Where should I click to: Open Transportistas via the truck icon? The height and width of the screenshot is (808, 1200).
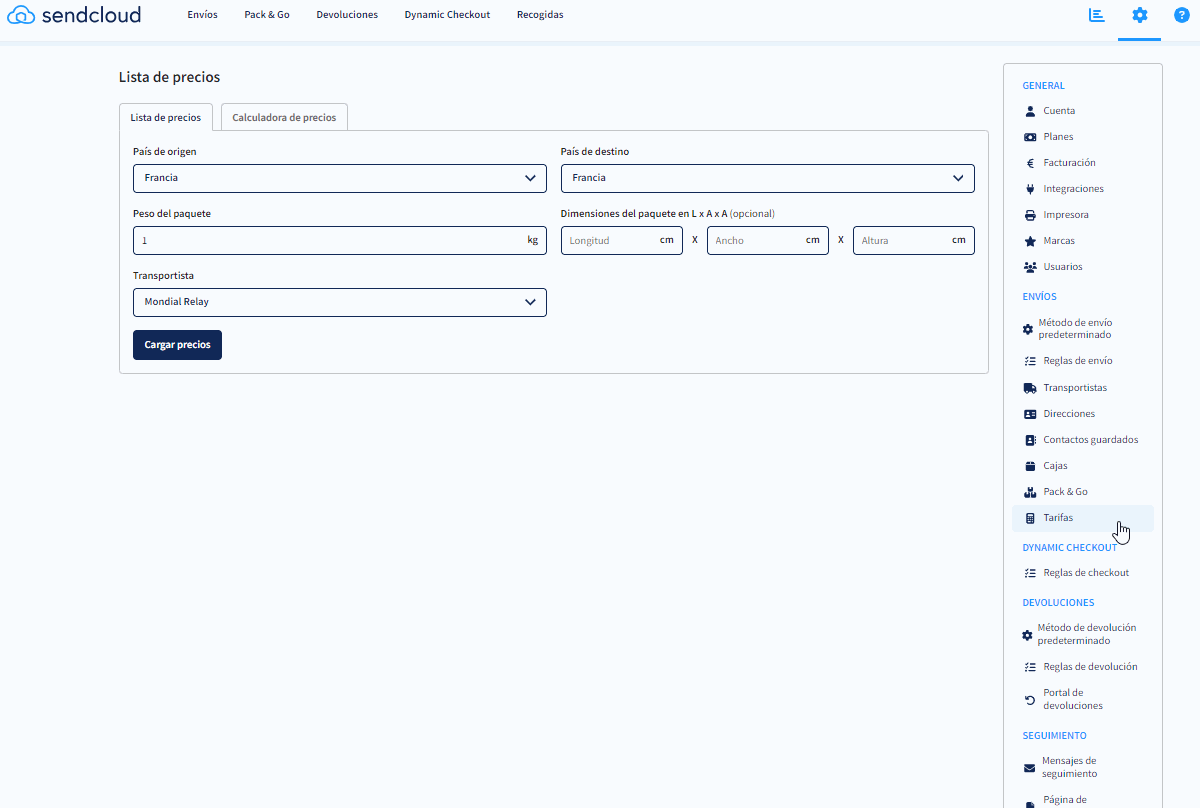pos(1030,387)
